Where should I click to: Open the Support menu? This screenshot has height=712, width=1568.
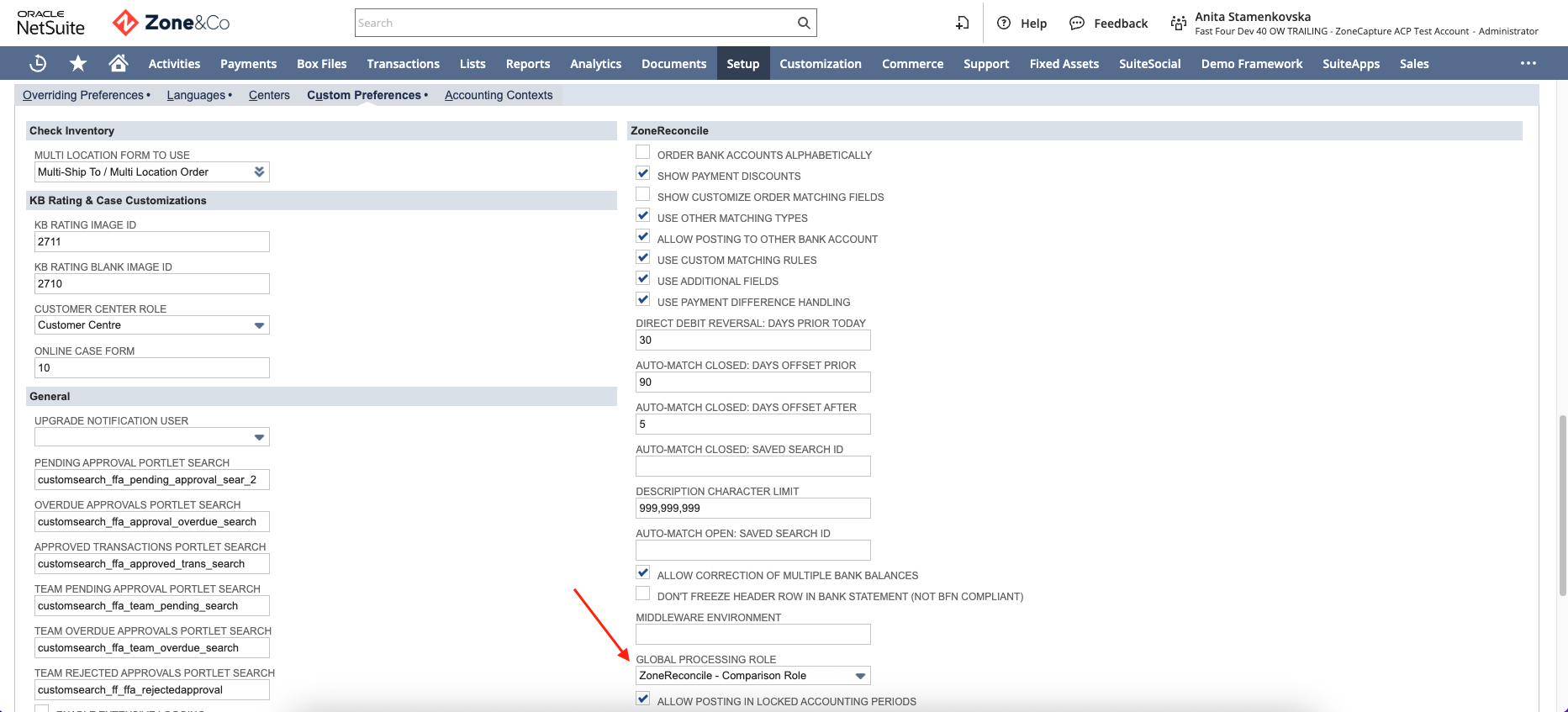coord(986,64)
